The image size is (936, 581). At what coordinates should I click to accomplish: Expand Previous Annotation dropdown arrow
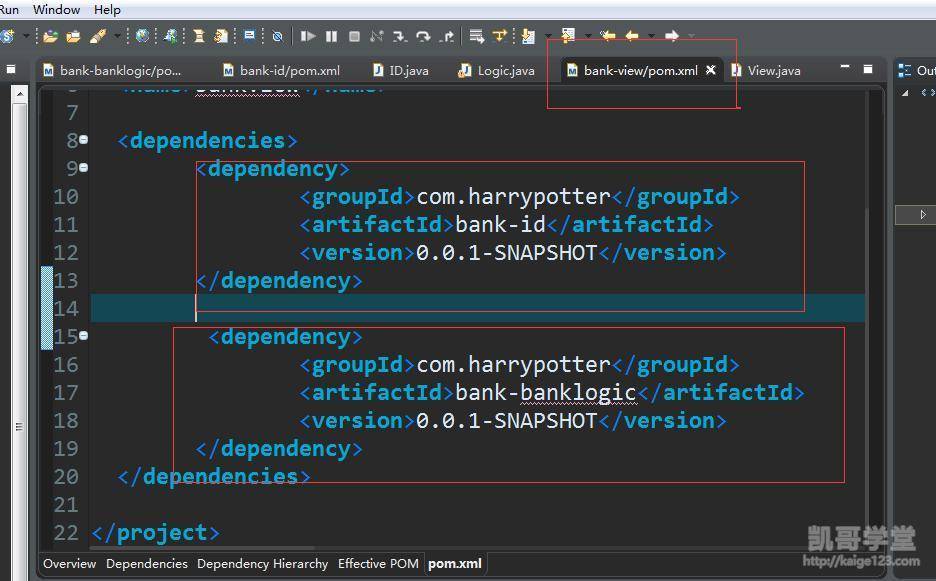588,36
